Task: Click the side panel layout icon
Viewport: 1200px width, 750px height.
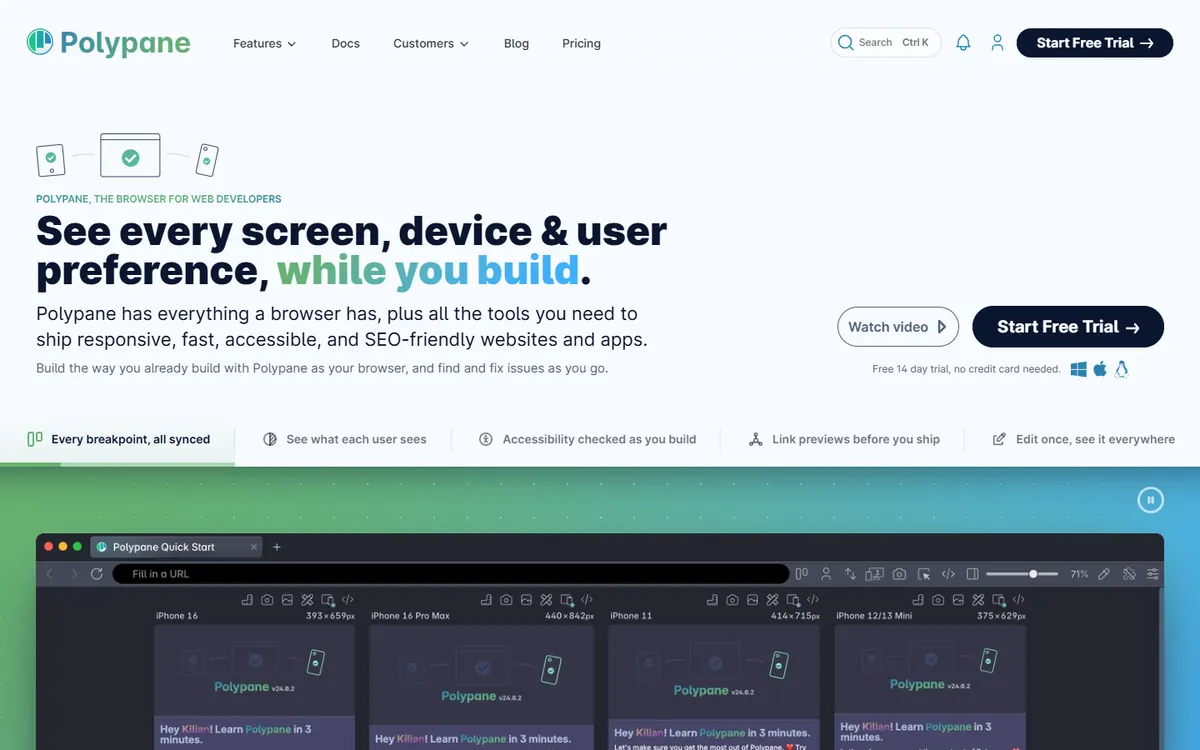Action: click(x=972, y=574)
